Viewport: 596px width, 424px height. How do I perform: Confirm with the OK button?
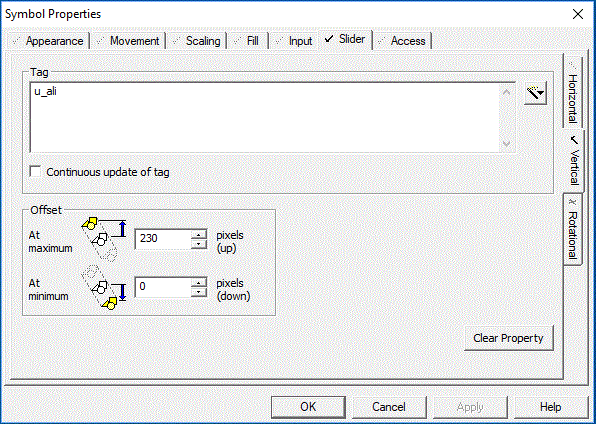pos(308,407)
